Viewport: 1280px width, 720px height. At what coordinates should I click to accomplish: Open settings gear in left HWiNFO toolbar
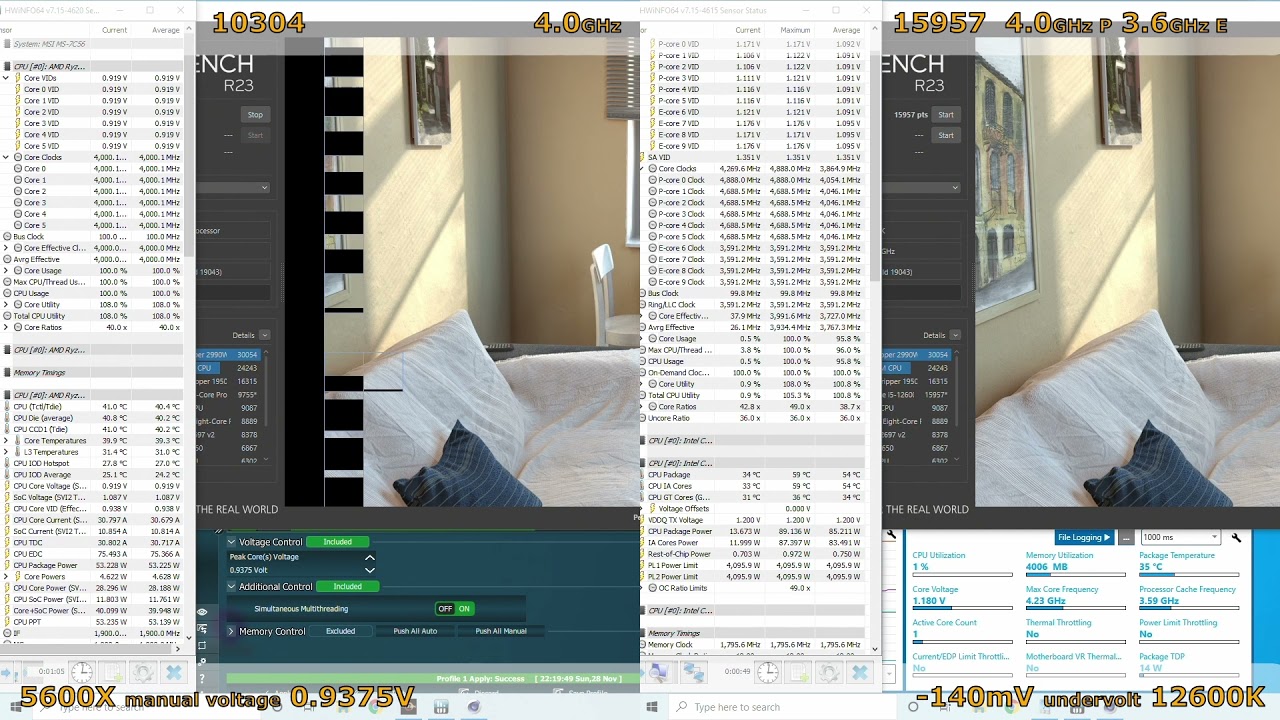click(143, 673)
